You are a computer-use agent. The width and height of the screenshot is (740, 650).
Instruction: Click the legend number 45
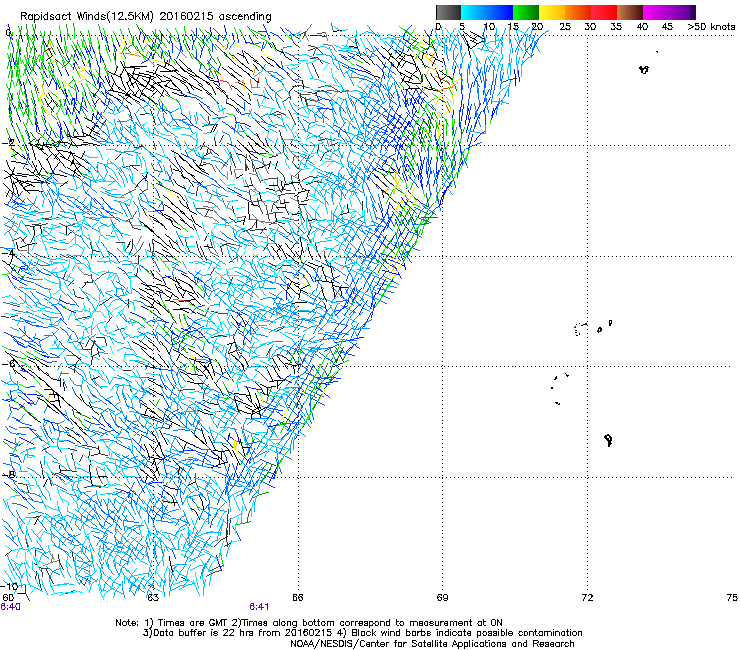click(667, 27)
